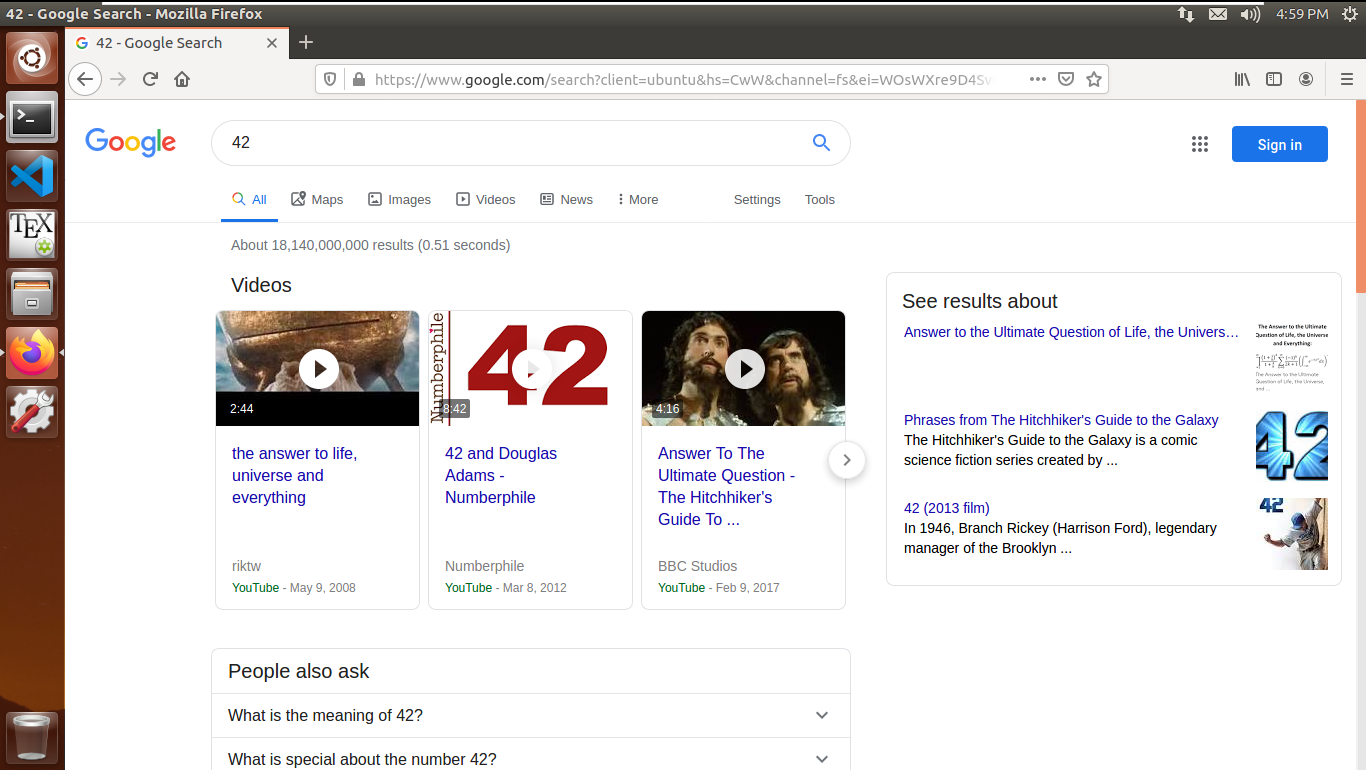Go to the Firefox home page icon
Viewport: 1366px width, 770px height.
(182, 79)
